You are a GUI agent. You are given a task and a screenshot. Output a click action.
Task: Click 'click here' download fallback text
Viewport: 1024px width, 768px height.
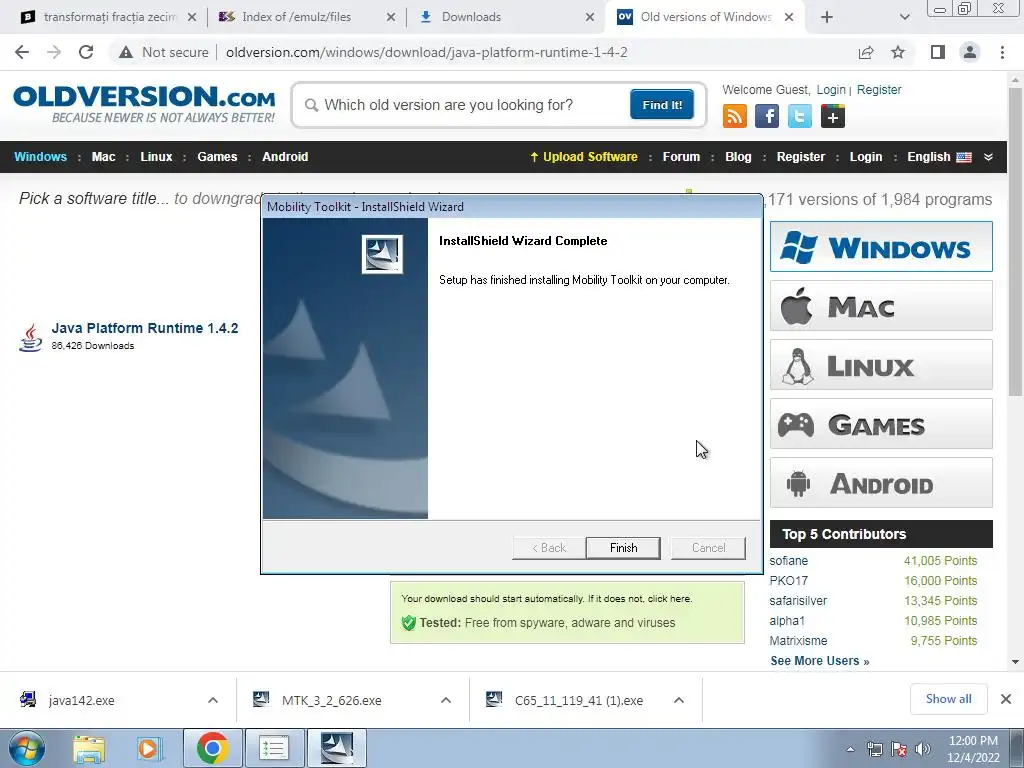(669, 599)
